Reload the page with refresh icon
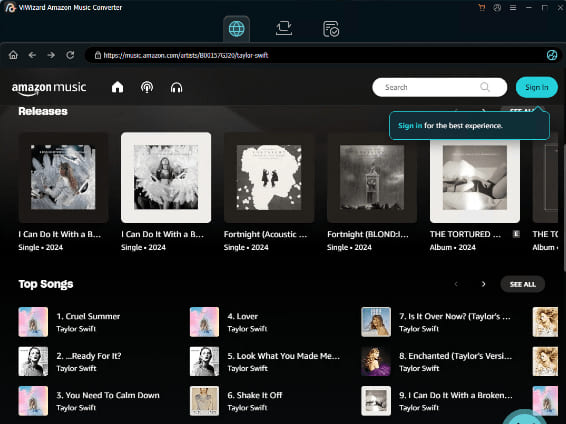Image resolution: width=566 pixels, height=424 pixels. [x=70, y=55]
